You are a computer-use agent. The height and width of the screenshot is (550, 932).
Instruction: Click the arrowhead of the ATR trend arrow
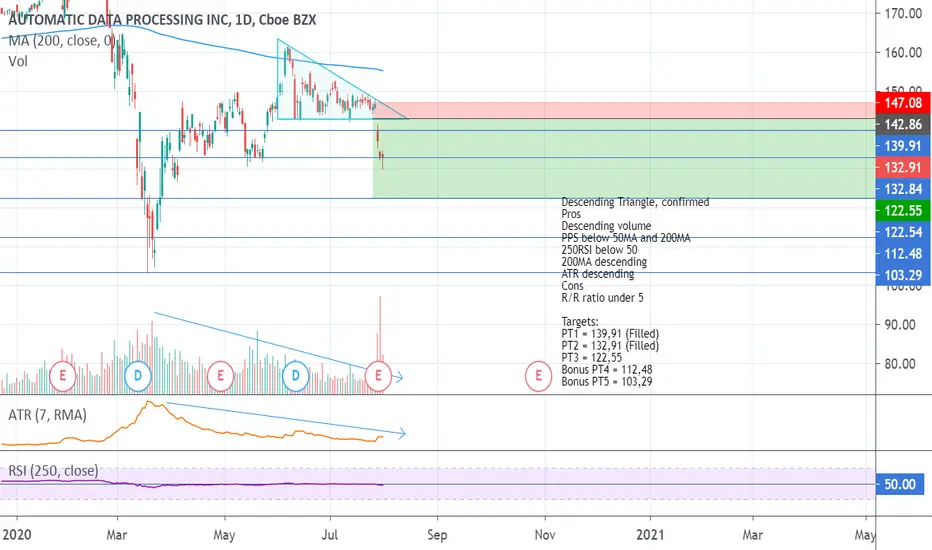tap(402, 433)
